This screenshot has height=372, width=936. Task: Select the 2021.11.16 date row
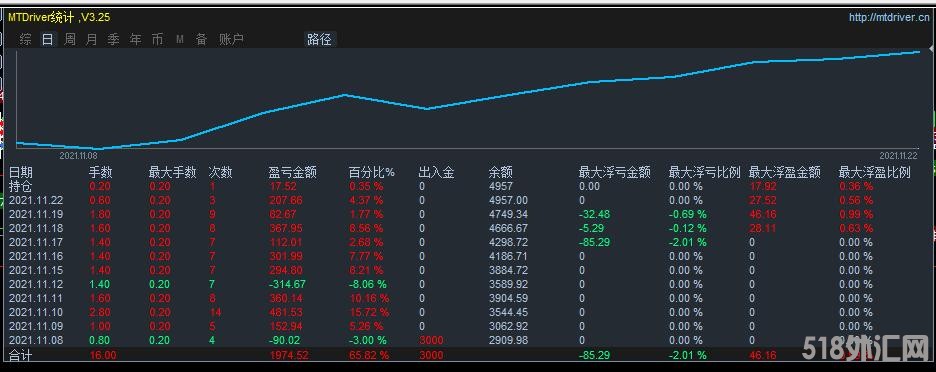click(36, 256)
